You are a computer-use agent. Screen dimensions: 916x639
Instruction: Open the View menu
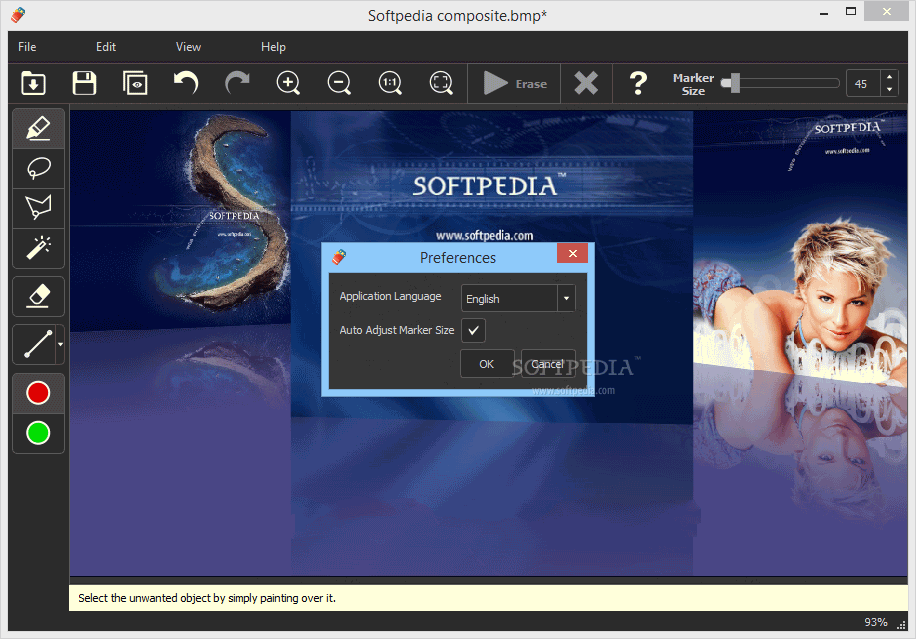[188, 47]
